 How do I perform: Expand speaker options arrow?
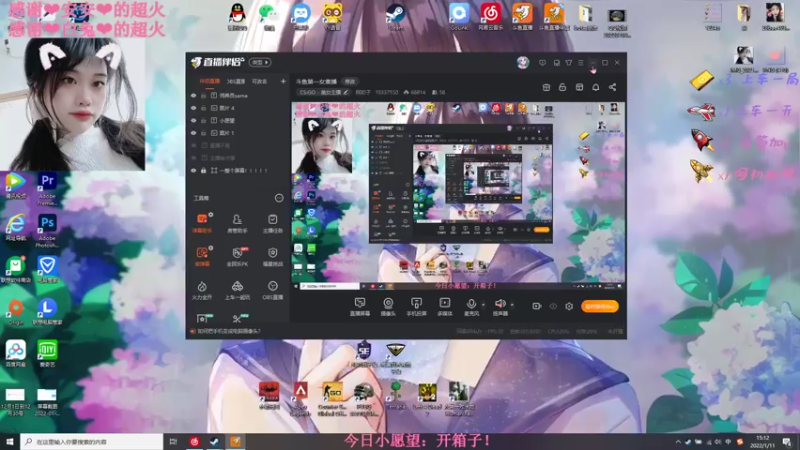pos(512,305)
